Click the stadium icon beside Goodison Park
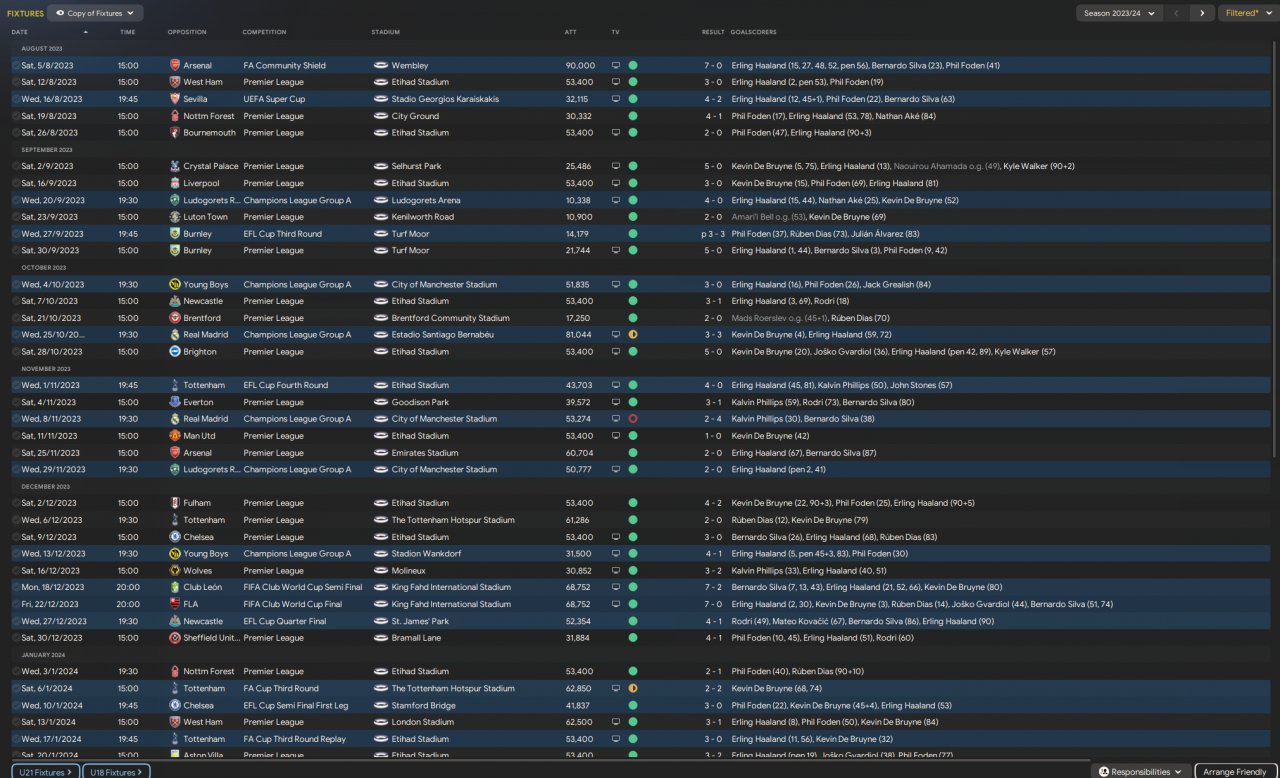1280x778 pixels. pos(380,402)
